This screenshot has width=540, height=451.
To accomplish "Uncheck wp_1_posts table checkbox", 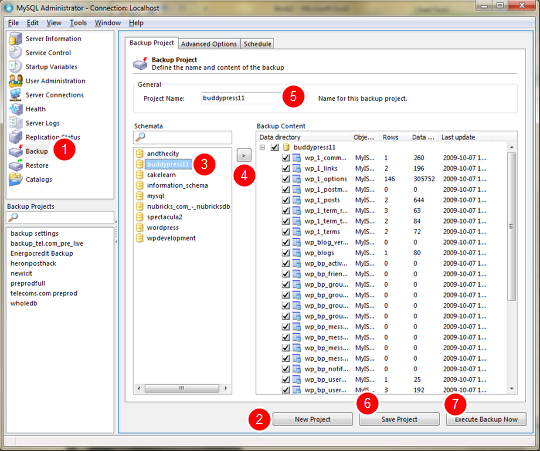I will pos(286,200).
